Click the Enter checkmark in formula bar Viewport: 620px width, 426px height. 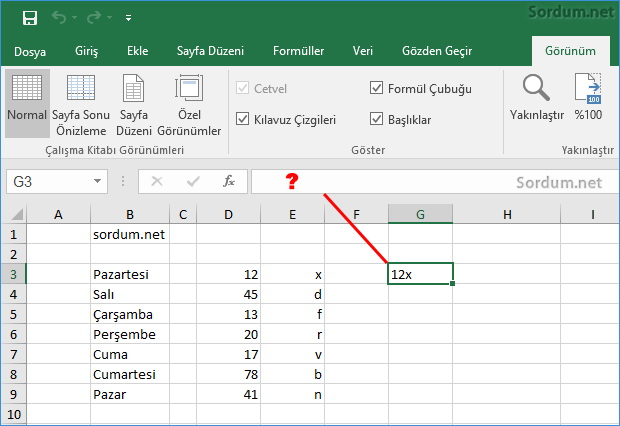click(x=193, y=182)
